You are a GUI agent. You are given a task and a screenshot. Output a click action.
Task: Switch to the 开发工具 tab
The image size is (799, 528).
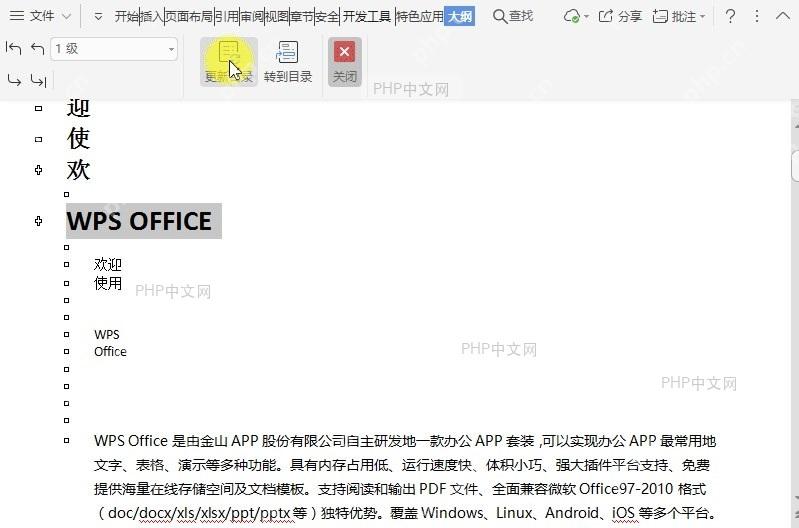pyautogui.click(x=367, y=16)
